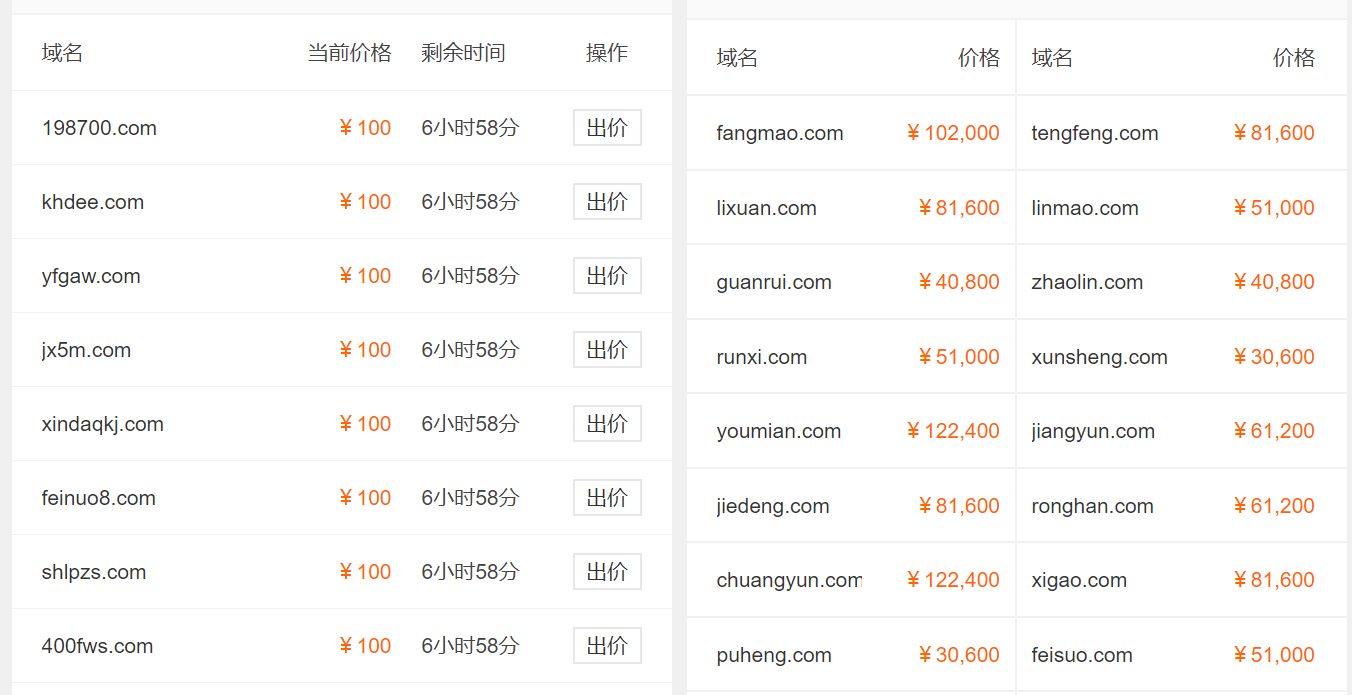Click 出价 on the shlpzs.com row
This screenshot has width=1352, height=695.
[607, 571]
